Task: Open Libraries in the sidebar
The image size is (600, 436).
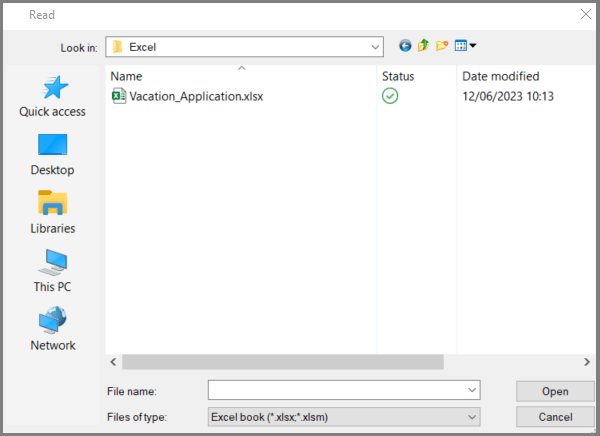Action: tap(52, 212)
